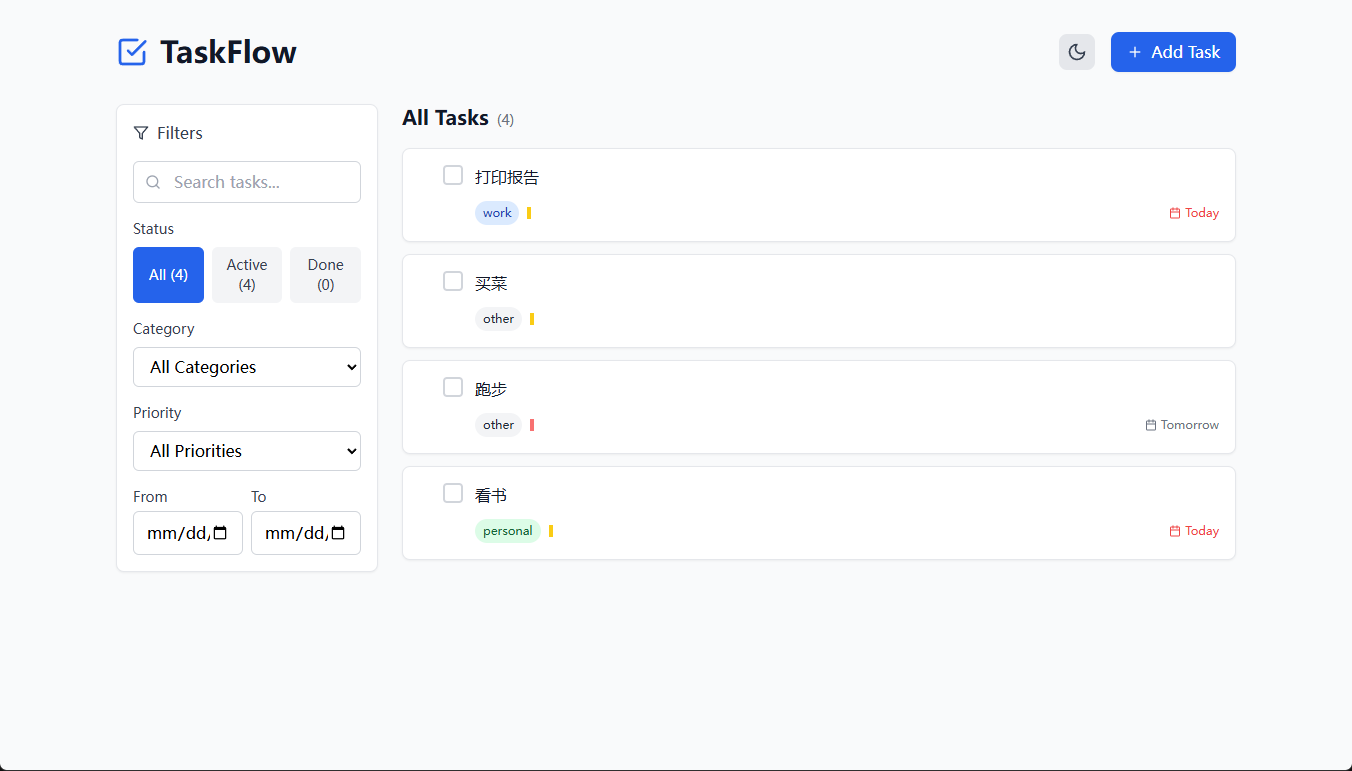Click the funnel Filters icon
Screen dimensions: 1352x771
pyautogui.click(x=141, y=133)
